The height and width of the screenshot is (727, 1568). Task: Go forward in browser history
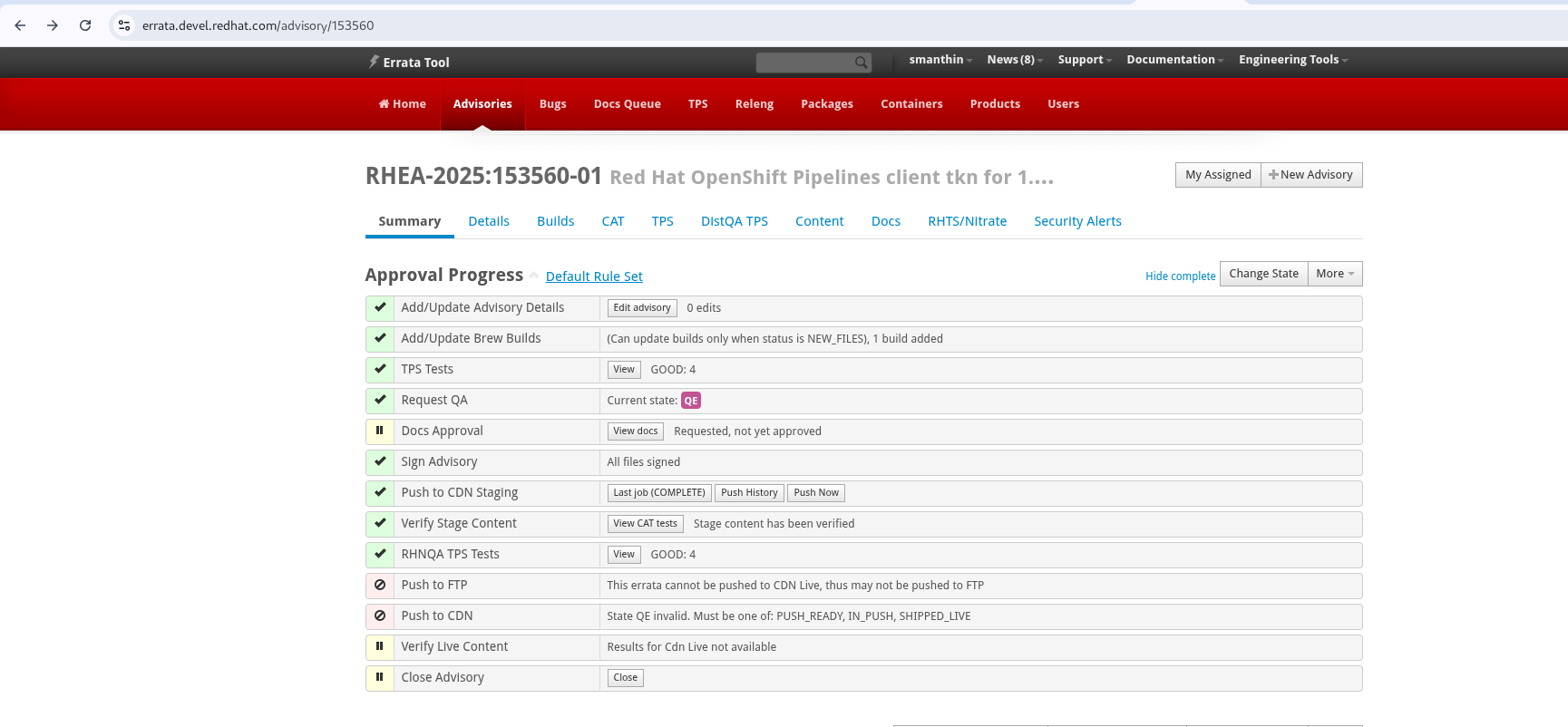pyautogui.click(x=53, y=25)
